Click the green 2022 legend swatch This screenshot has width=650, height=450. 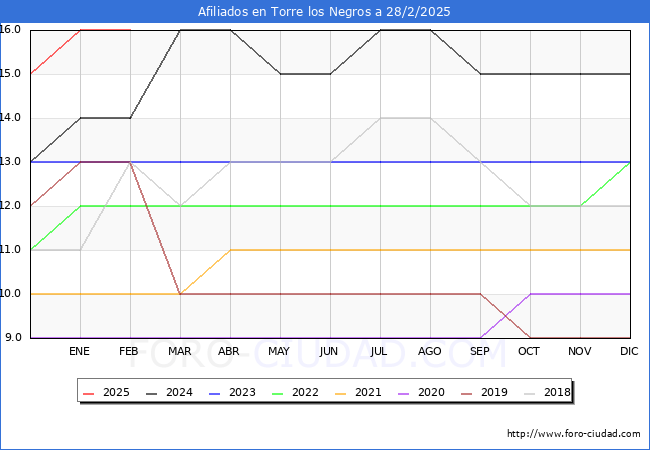278,393
